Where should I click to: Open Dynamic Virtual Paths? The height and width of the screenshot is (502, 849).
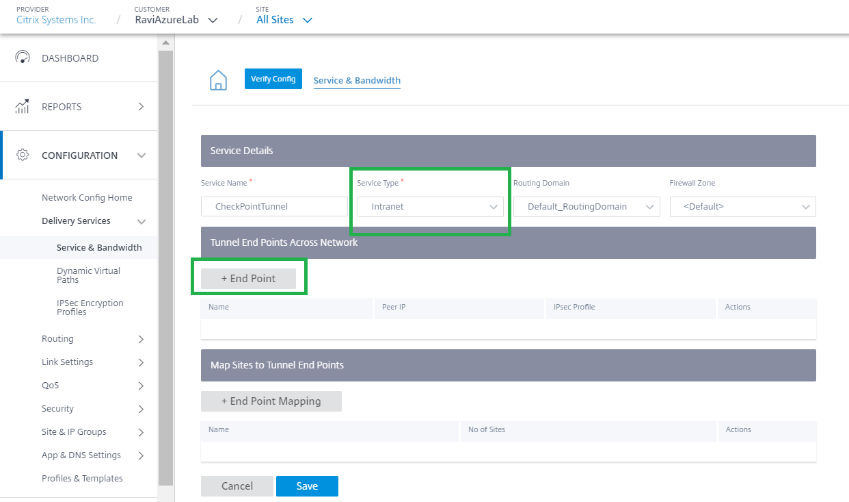point(88,275)
